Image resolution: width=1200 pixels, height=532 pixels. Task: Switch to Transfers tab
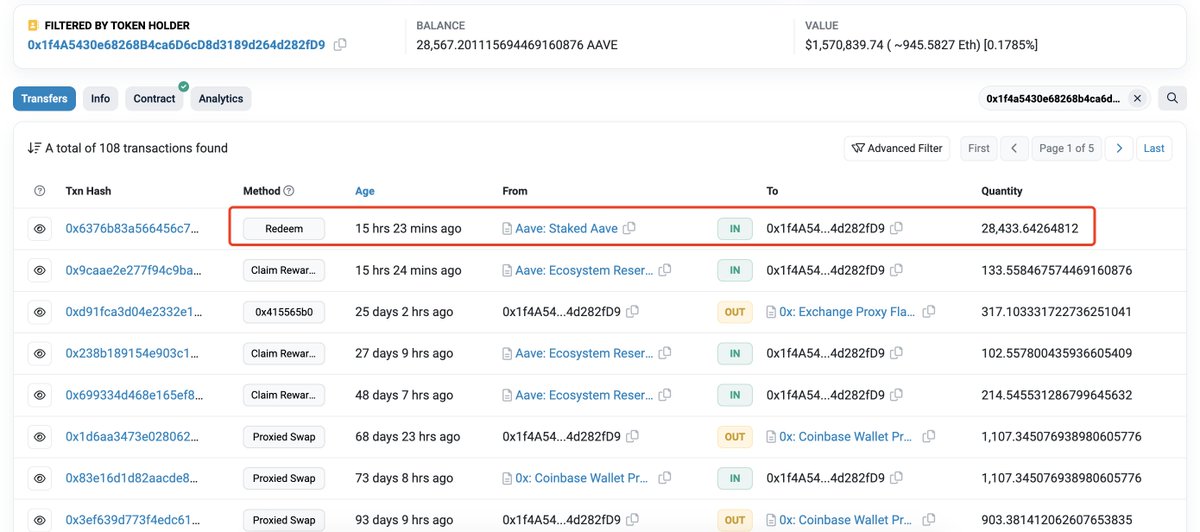(x=44, y=98)
